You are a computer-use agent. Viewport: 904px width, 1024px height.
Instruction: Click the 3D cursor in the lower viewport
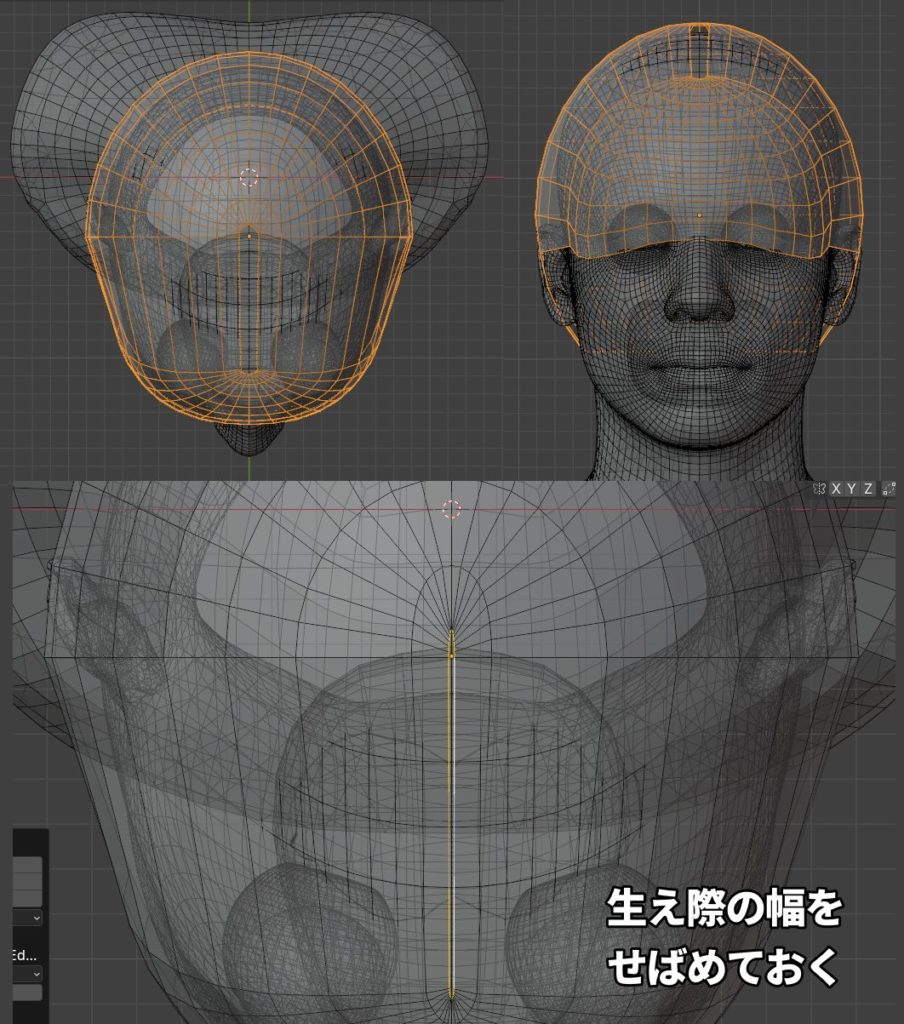click(x=452, y=509)
